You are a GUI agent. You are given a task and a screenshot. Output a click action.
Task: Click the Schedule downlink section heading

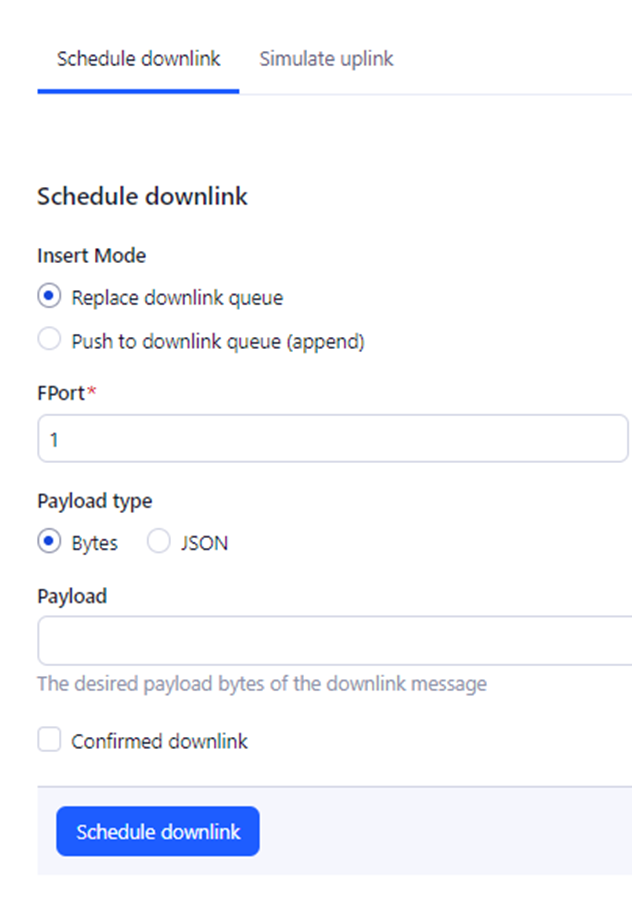tap(142, 196)
